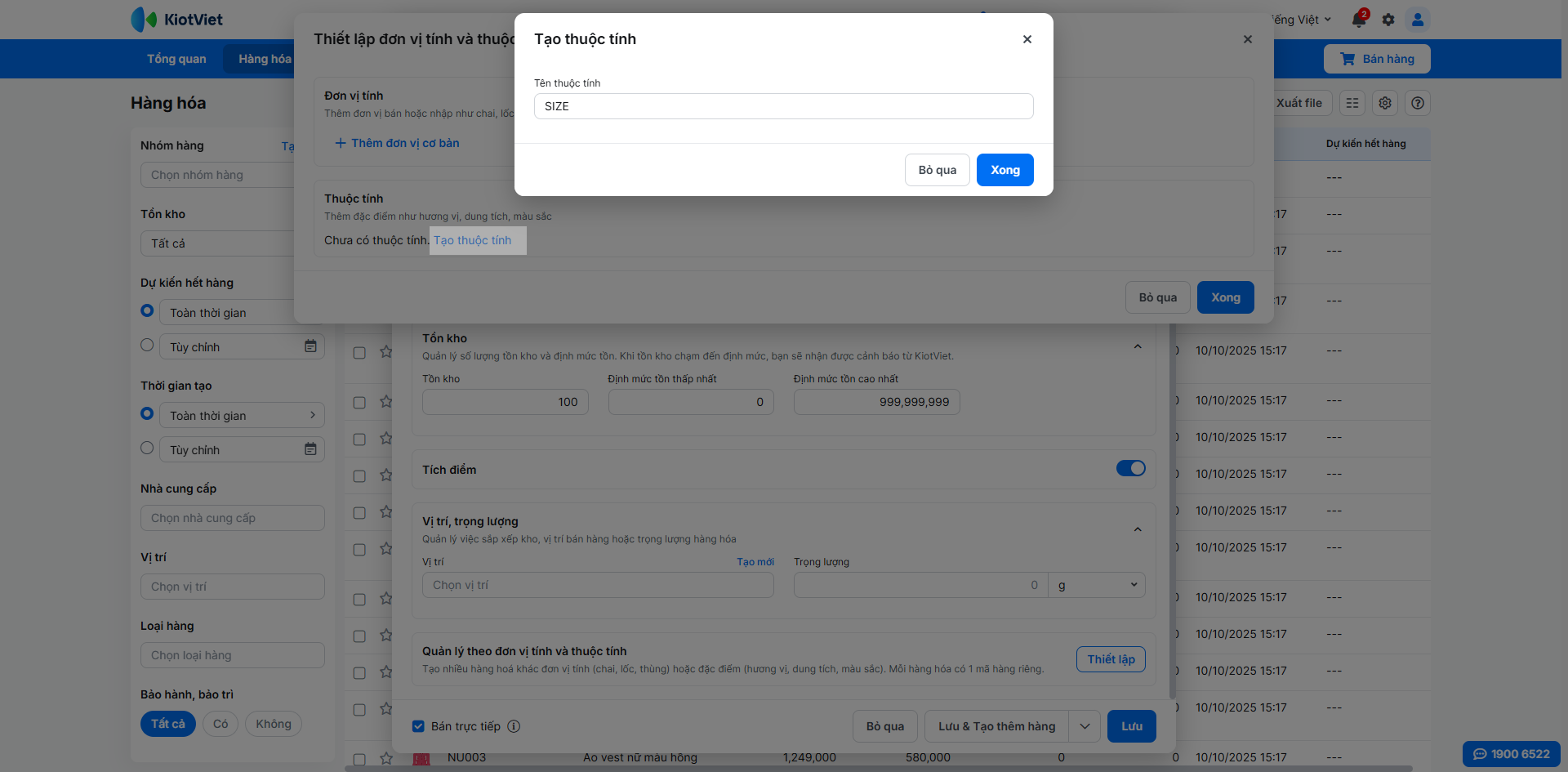The width and height of the screenshot is (1568, 772).
Task: Click the Tên thuộc tính input field
Action: pos(783,106)
